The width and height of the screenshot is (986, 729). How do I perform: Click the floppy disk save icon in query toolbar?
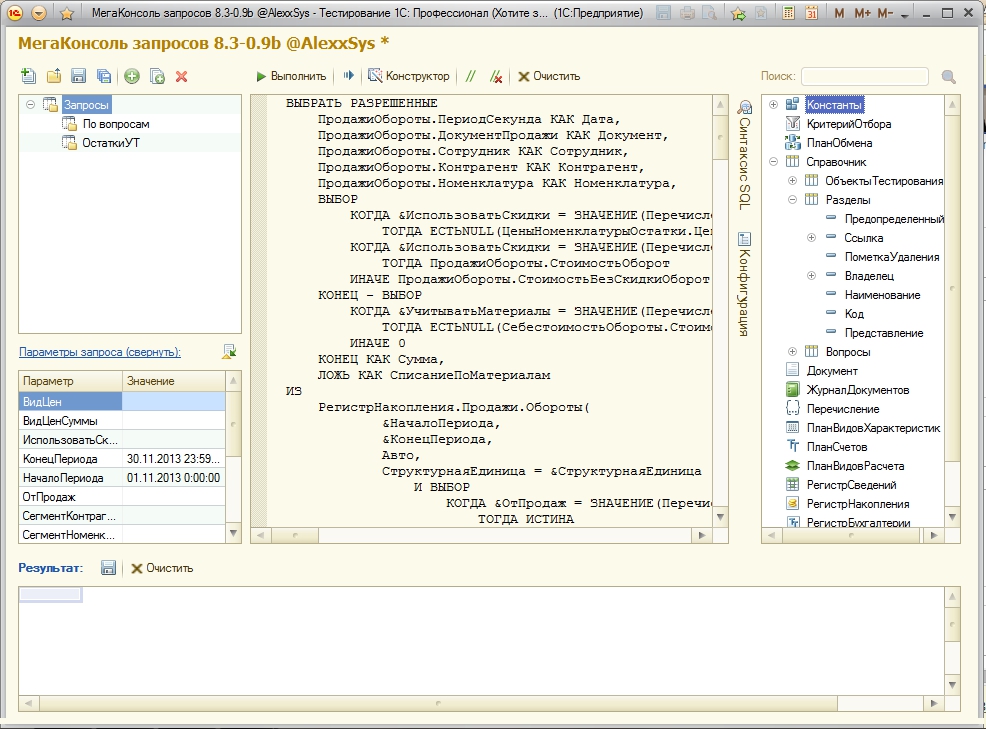(x=78, y=76)
